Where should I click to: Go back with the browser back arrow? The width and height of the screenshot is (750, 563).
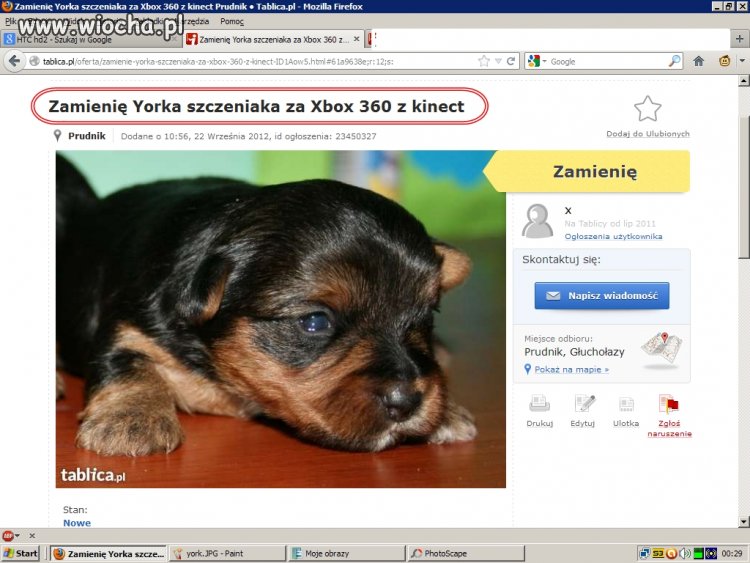pos(14,61)
